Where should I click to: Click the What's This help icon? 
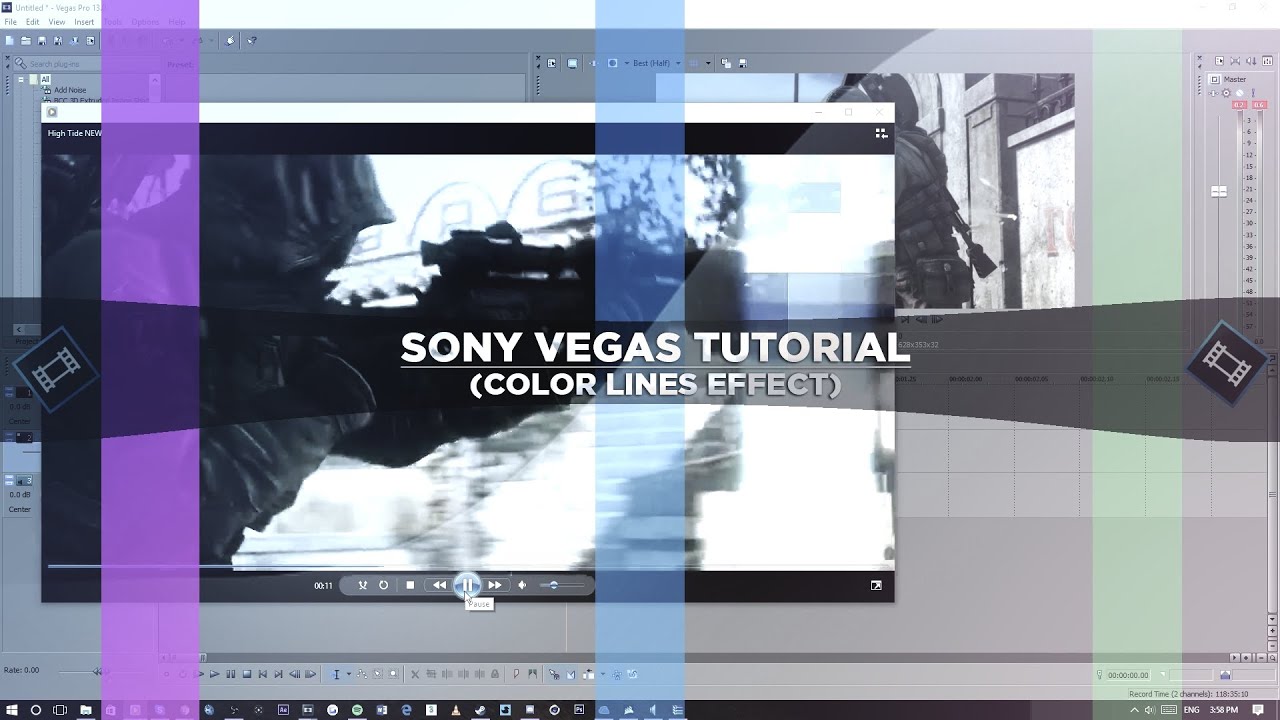click(x=252, y=41)
